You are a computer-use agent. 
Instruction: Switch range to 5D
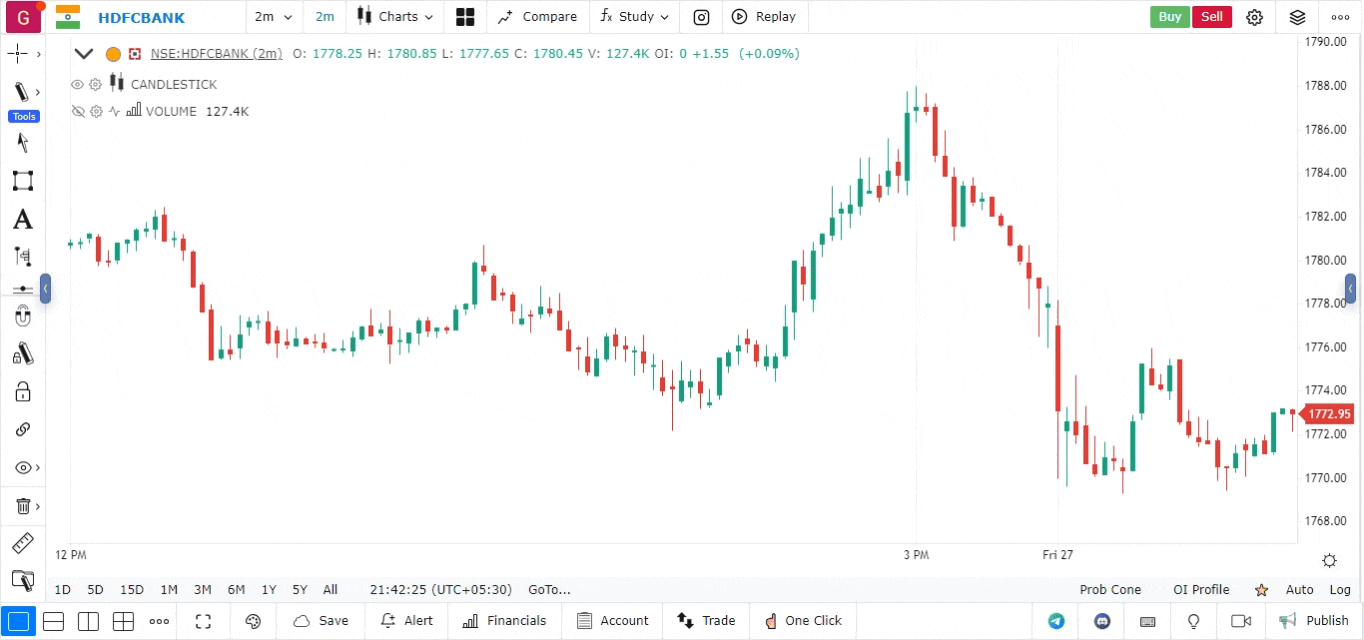[x=95, y=590]
